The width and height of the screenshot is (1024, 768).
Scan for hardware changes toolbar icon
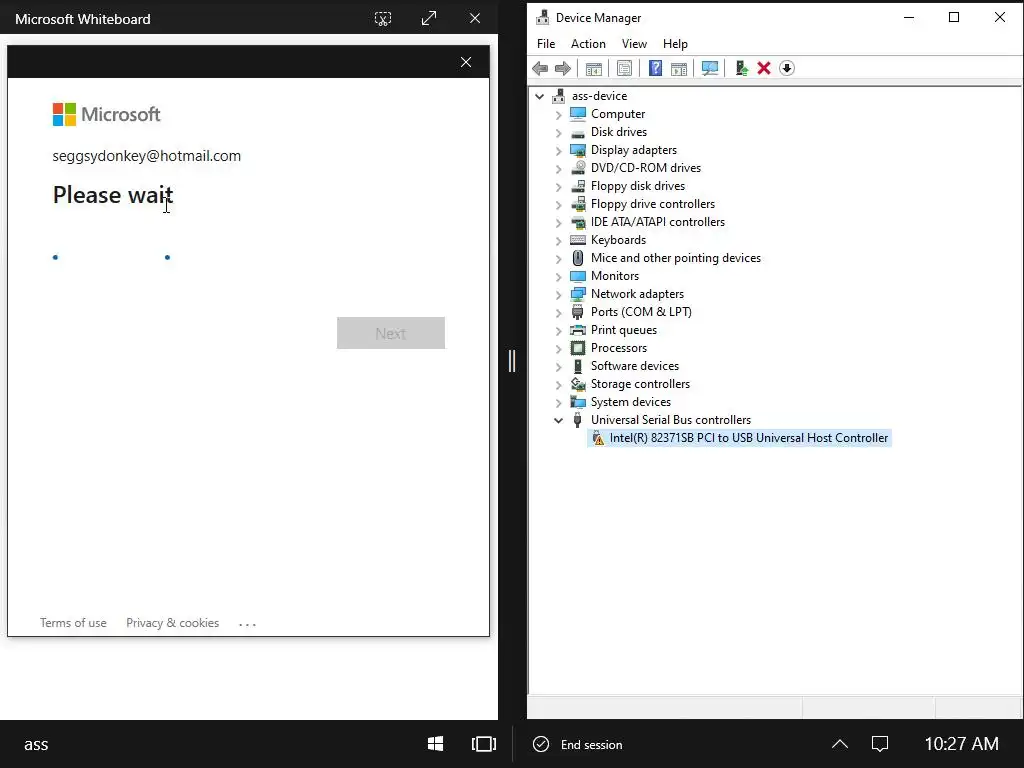710,68
